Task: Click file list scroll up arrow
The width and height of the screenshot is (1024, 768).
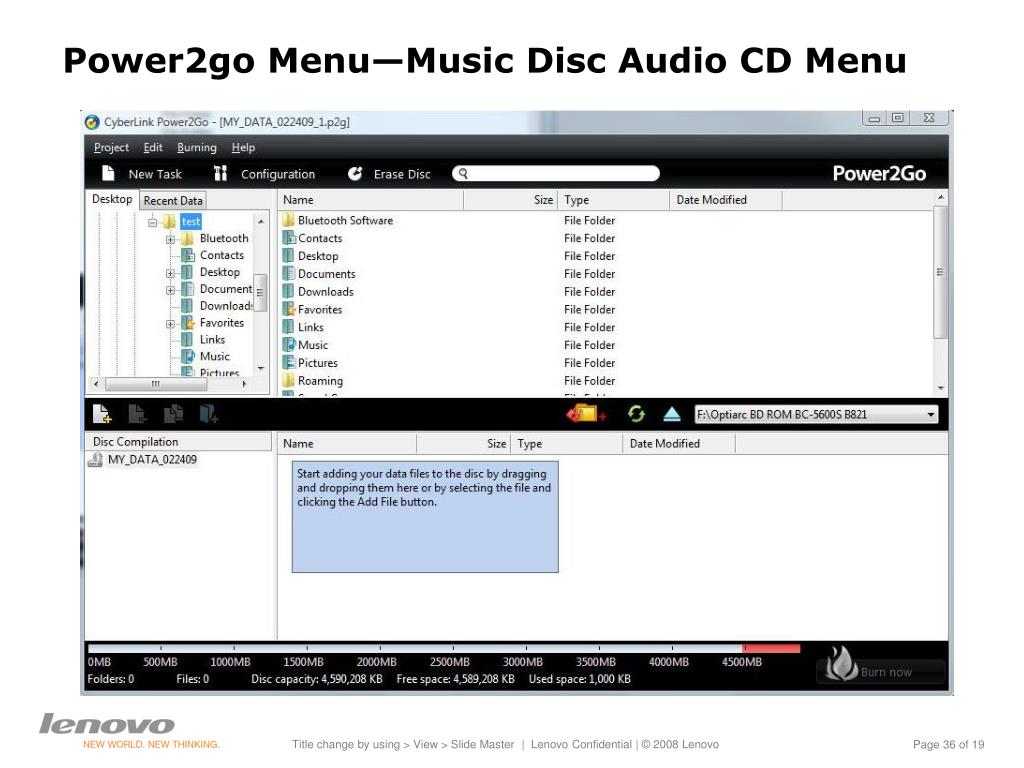Action: tap(940, 197)
